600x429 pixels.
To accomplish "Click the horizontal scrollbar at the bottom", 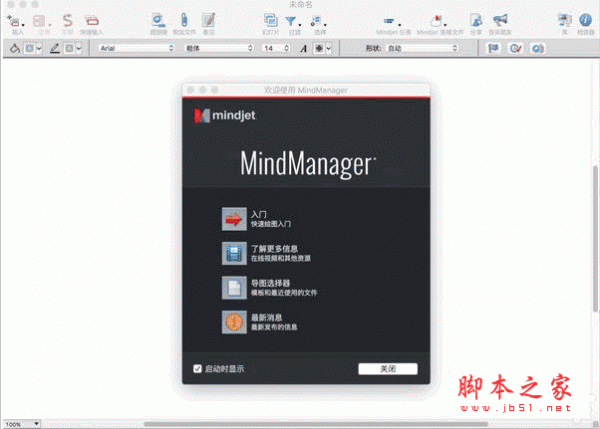I will pyautogui.click(x=316, y=424).
